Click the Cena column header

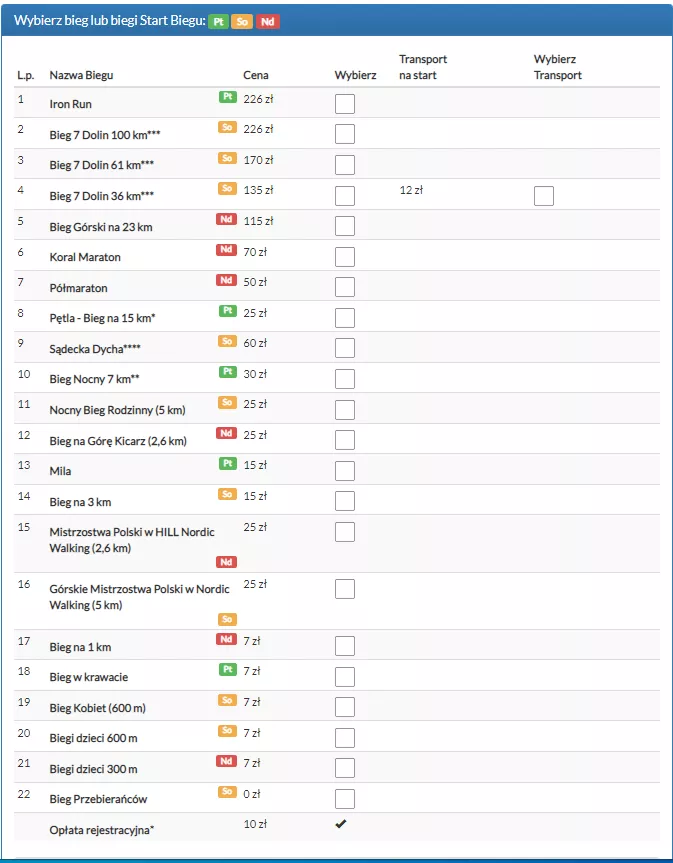[x=256, y=76]
